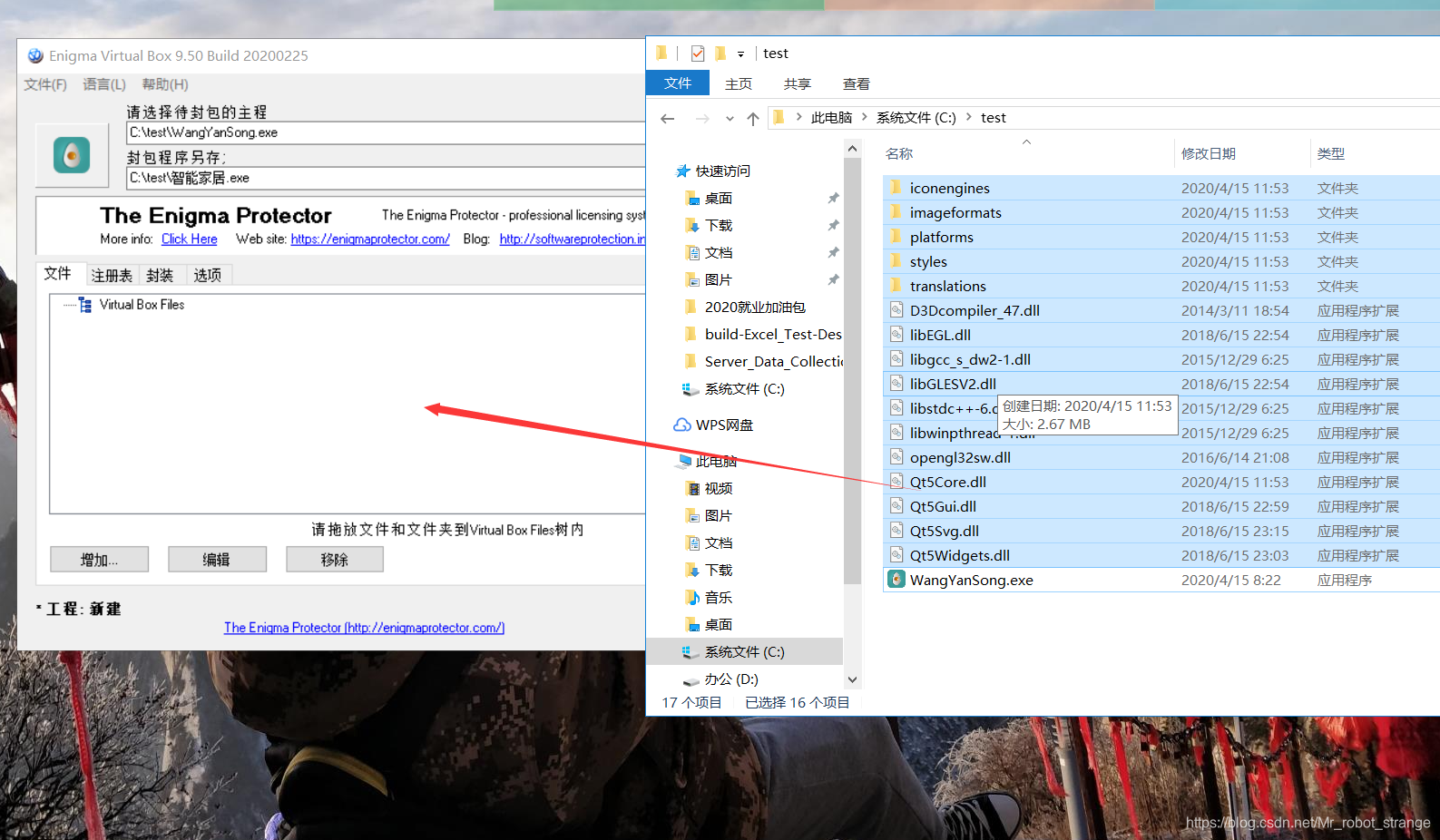Select the highlighted 系统文件 (C:) drive
The image size is (1440, 840).
pos(744,652)
